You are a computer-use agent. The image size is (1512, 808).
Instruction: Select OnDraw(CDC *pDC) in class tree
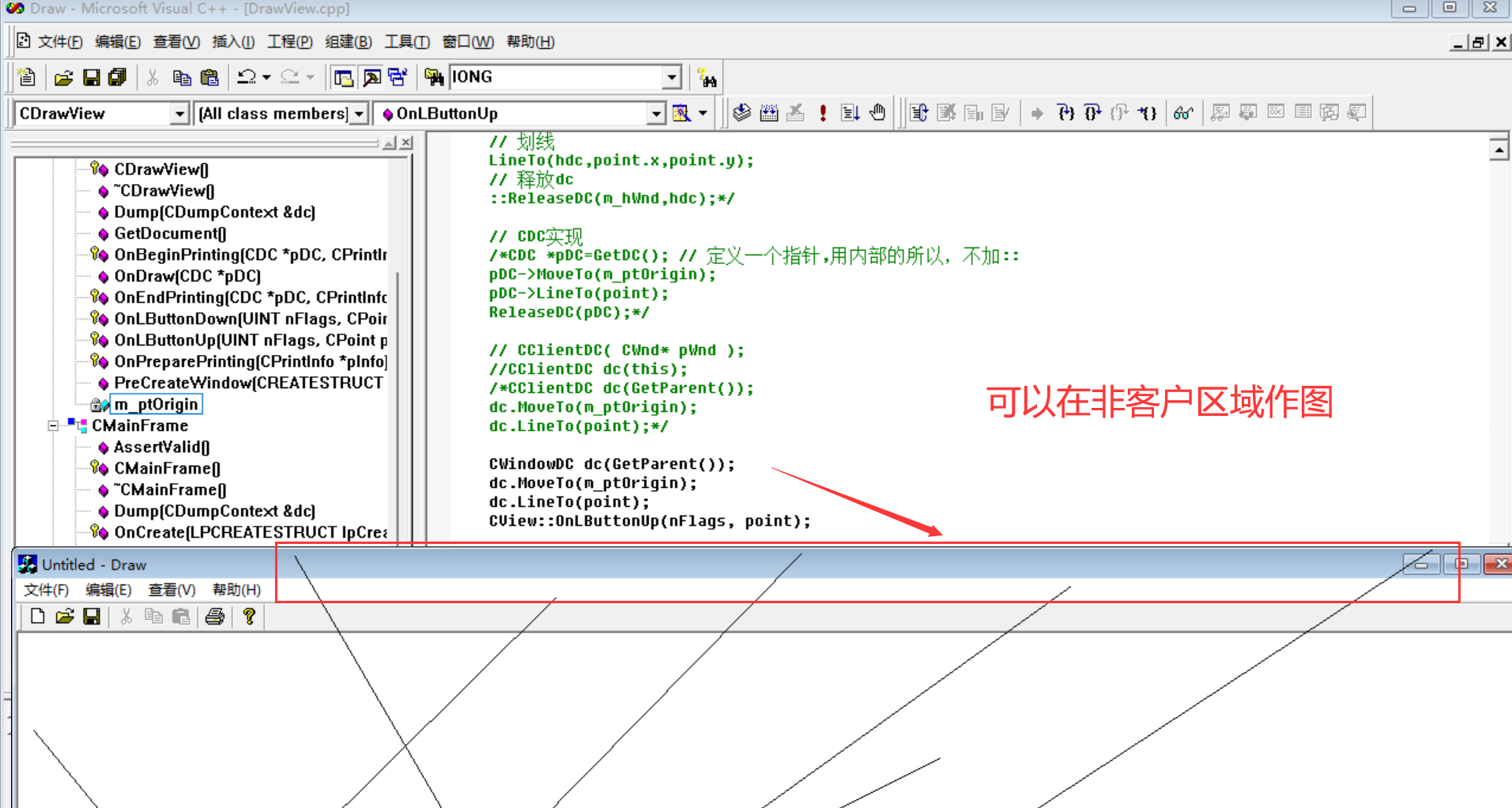pyautogui.click(x=187, y=276)
